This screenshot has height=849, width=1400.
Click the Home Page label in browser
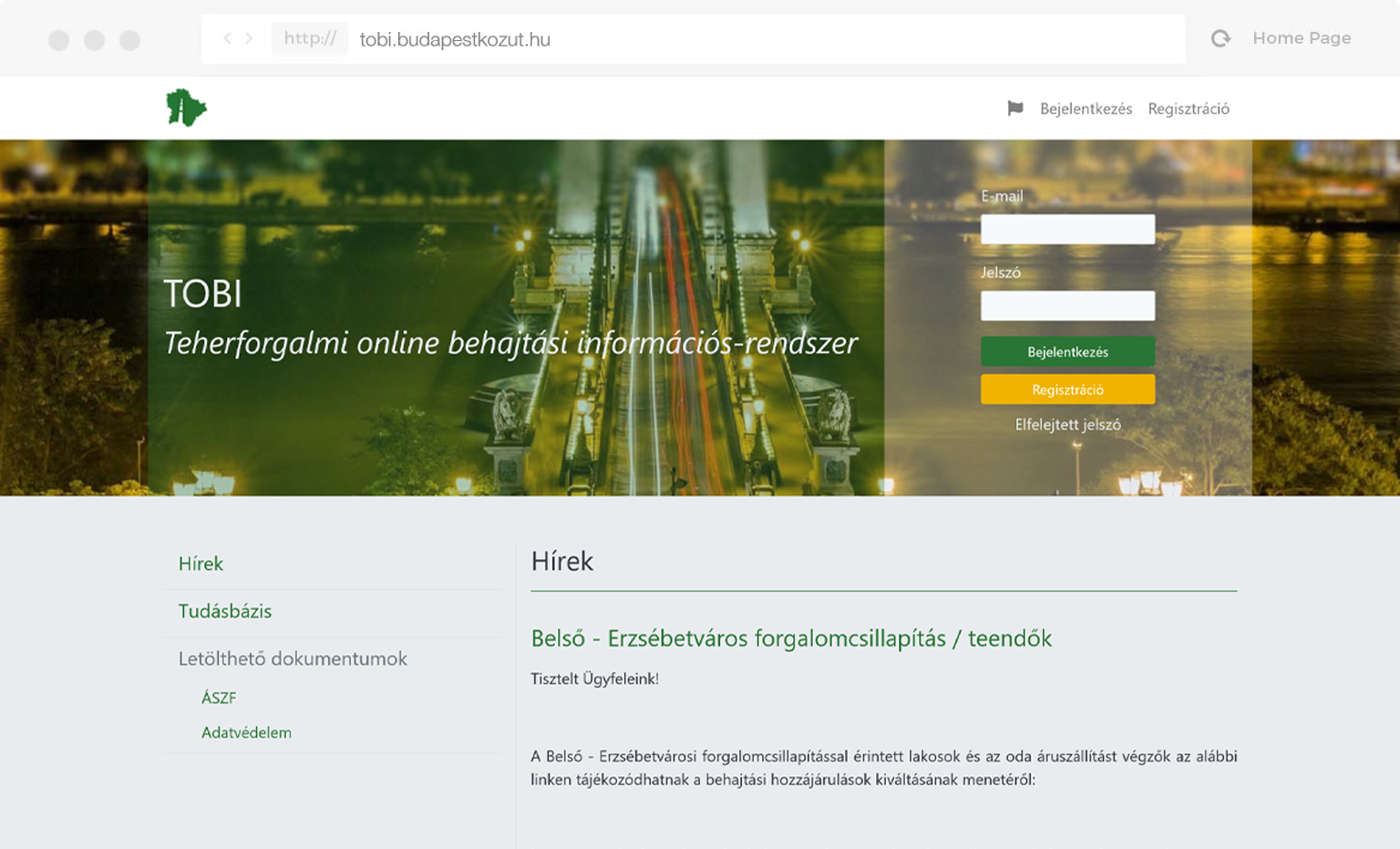point(1302,38)
